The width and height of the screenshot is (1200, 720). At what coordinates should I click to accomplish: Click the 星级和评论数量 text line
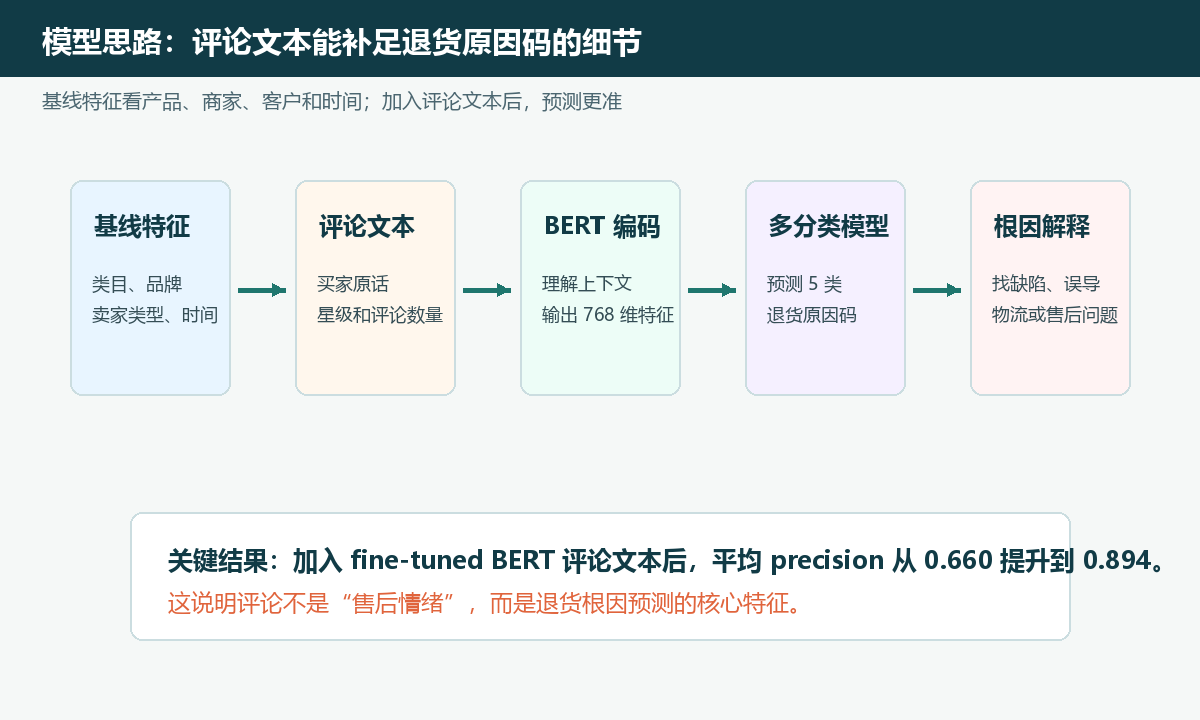click(380, 315)
